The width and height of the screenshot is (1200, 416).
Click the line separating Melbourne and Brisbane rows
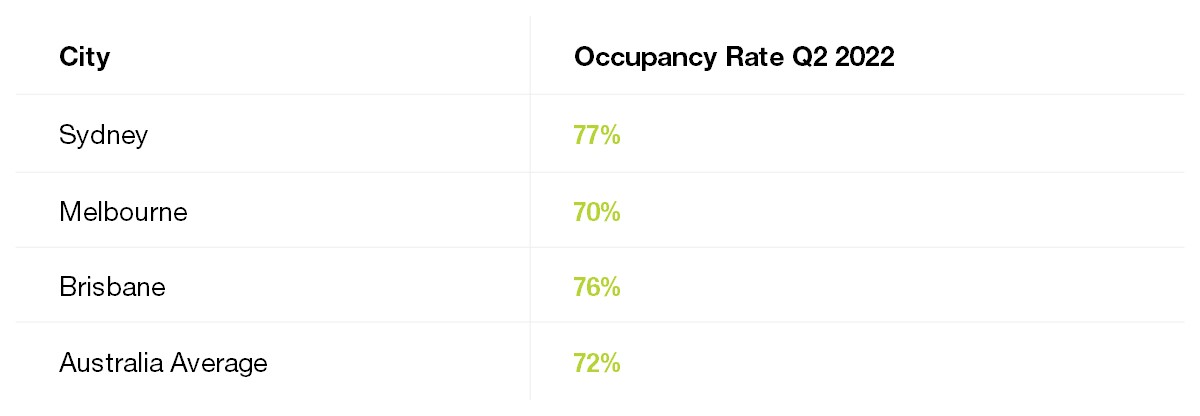(600, 248)
